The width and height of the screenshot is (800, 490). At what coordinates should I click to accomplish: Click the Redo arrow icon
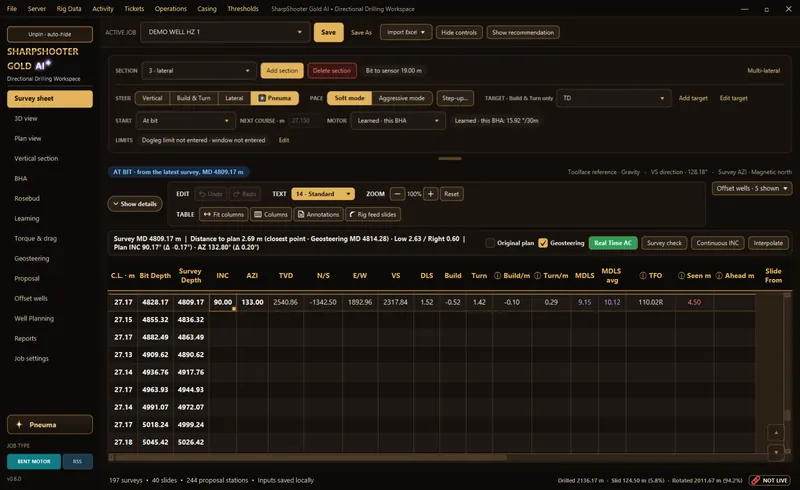236,194
